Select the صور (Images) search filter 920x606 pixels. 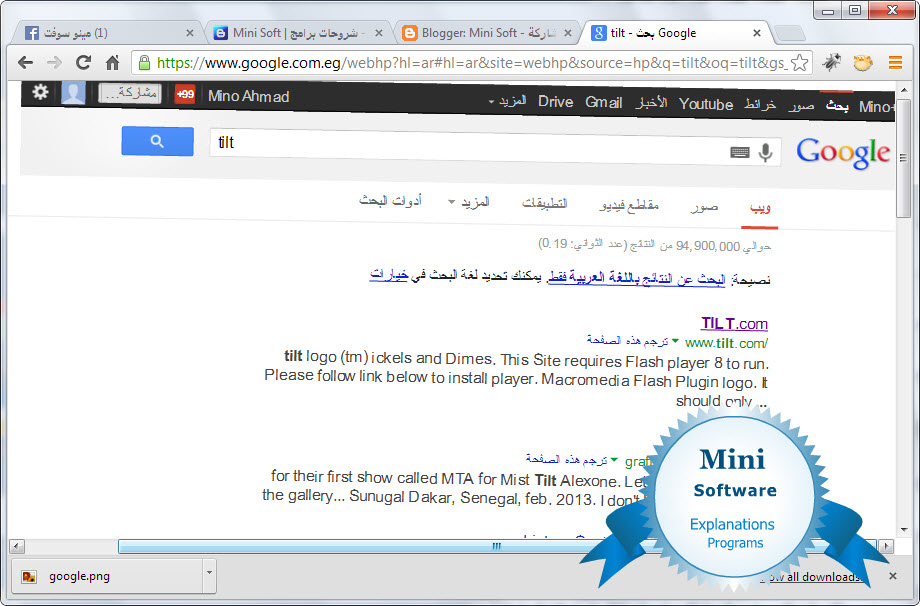(704, 206)
